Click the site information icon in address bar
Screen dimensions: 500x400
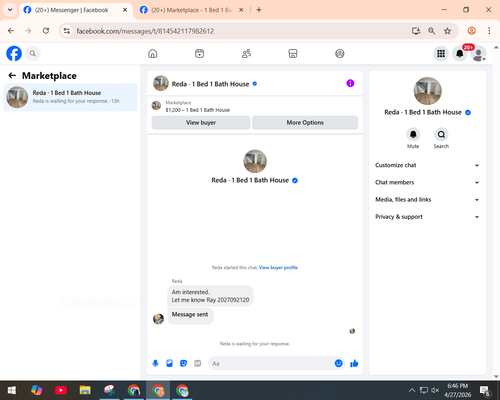67,31
